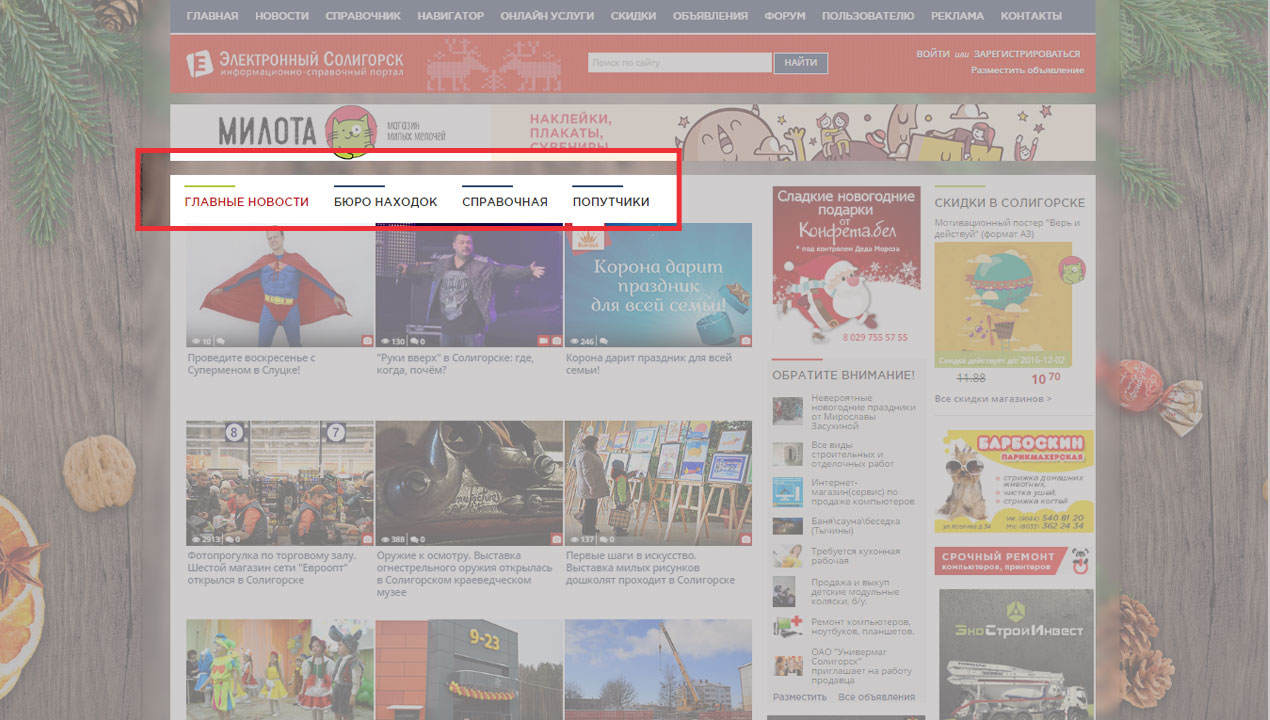
Task: Open "Разместить объявление" link in the header
Action: point(1026,70)
